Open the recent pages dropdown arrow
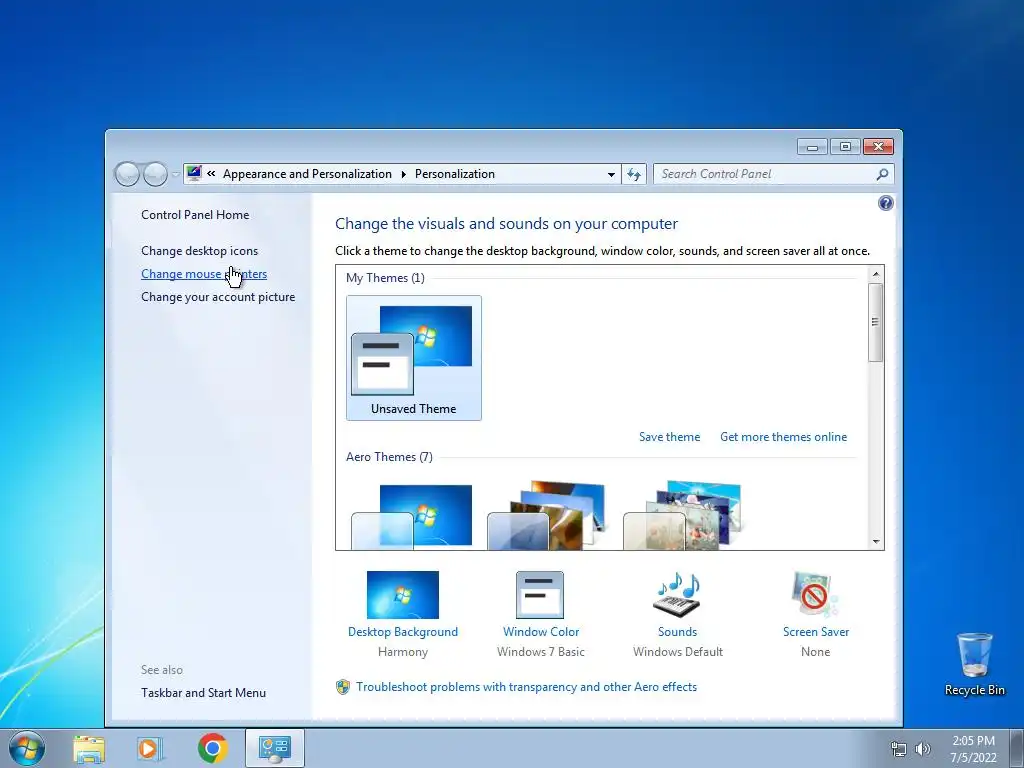Viewport: 1024px width, 768px height. tap(175, 174)
